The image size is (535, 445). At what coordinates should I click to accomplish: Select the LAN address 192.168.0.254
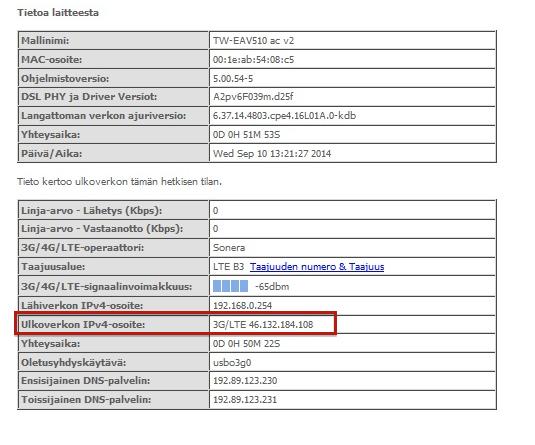click(x=243, y=305)
